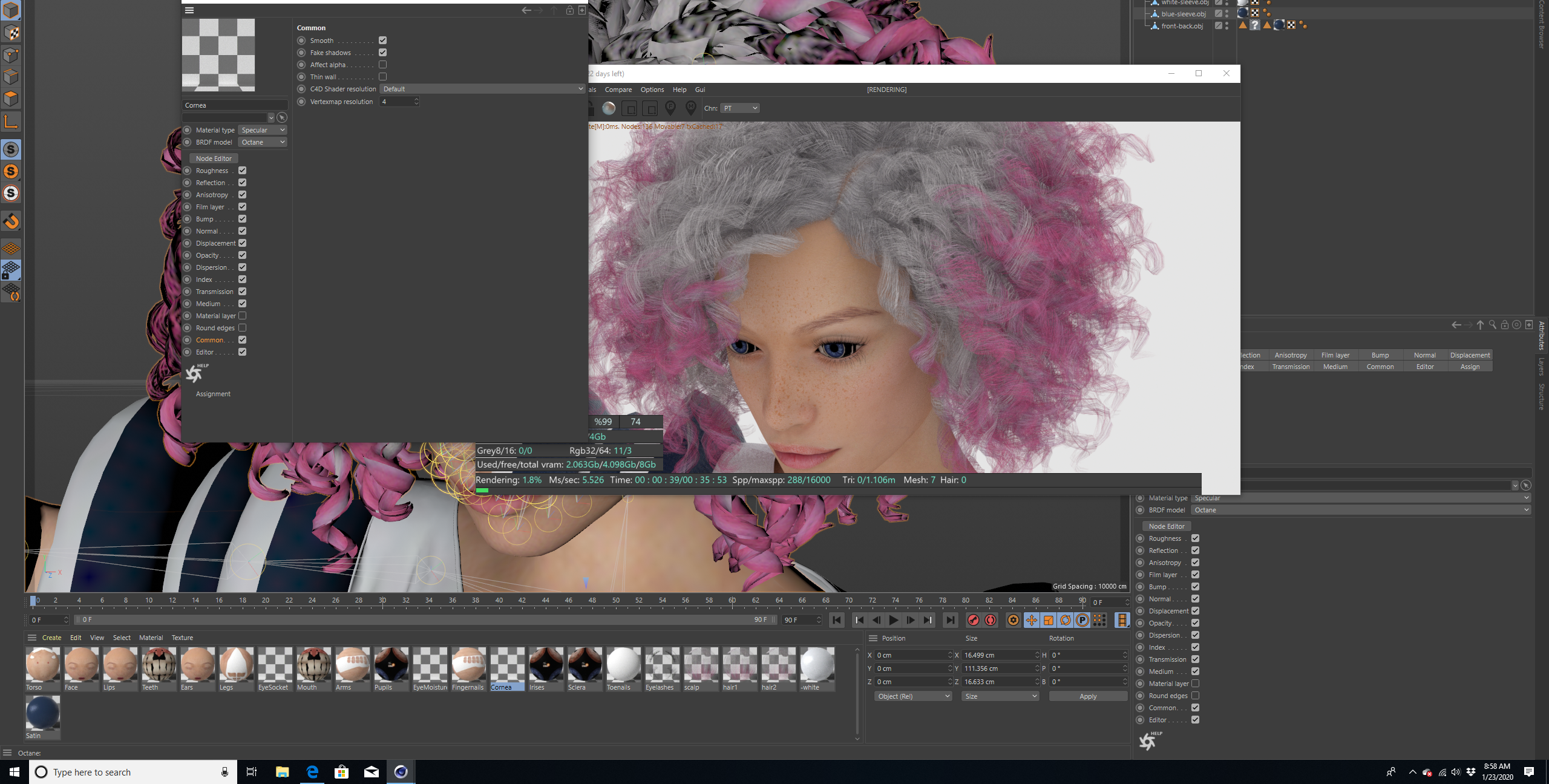Open the Compare menu in Live Viewer

tap(618, 90)
